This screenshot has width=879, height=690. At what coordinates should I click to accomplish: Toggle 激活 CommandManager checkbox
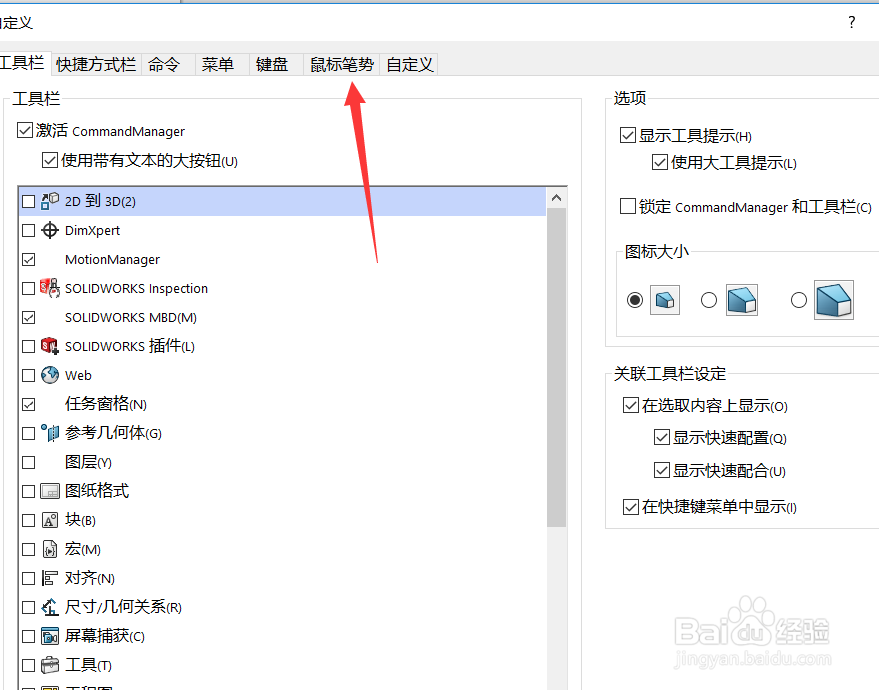click(x=25, y=131)
